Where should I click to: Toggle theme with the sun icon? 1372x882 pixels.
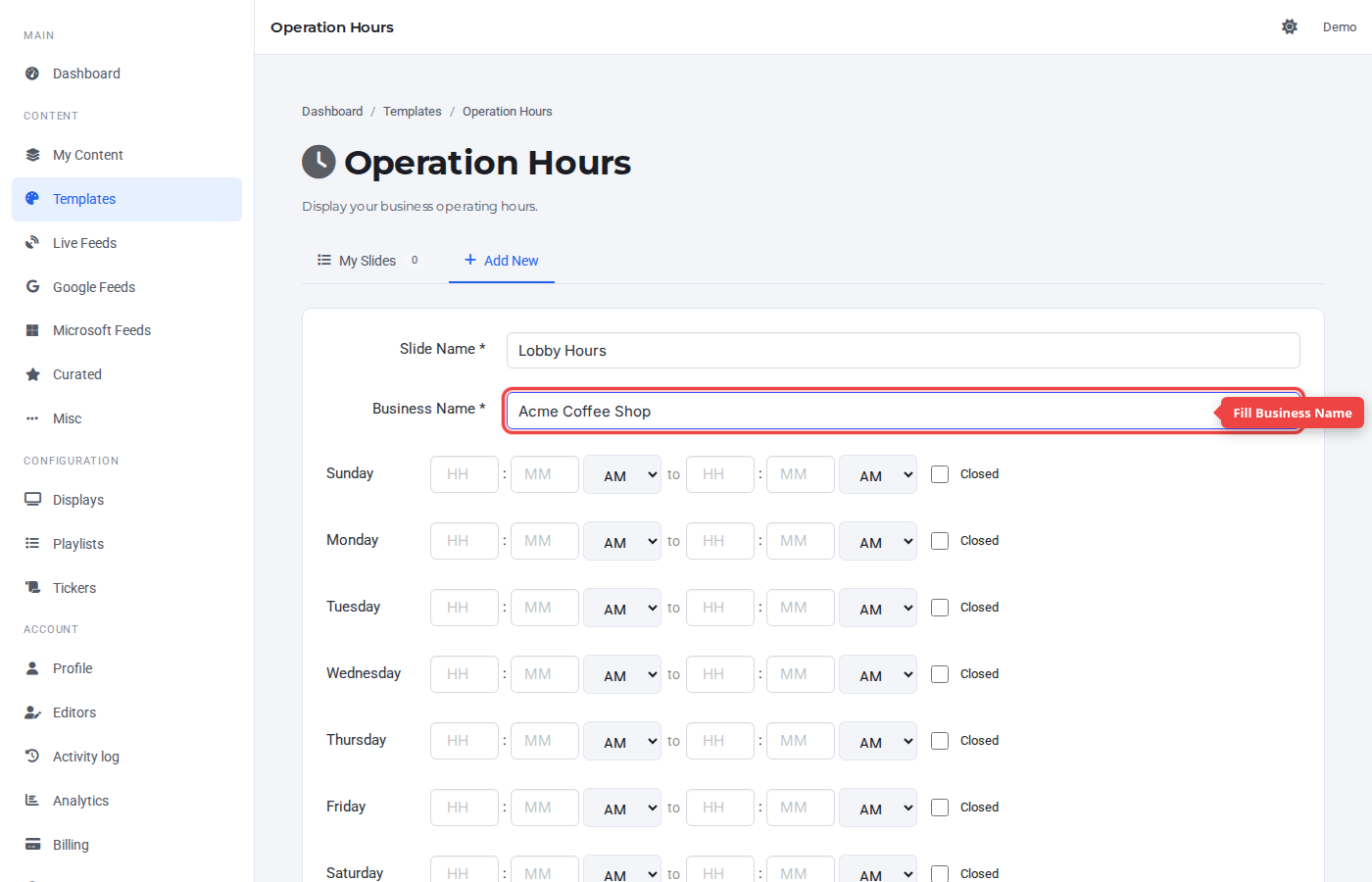tap(1290, 26)
